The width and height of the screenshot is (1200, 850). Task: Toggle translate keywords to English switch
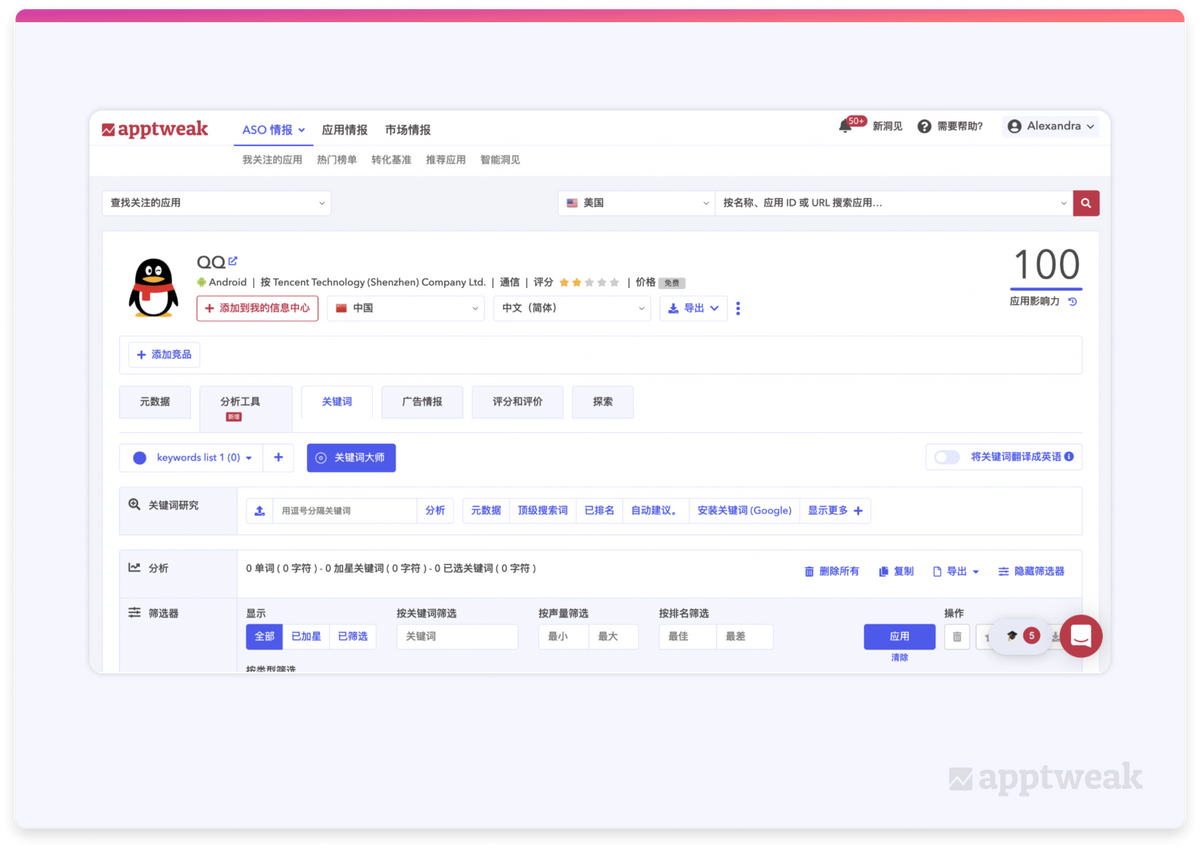click(x=946, y=457)
